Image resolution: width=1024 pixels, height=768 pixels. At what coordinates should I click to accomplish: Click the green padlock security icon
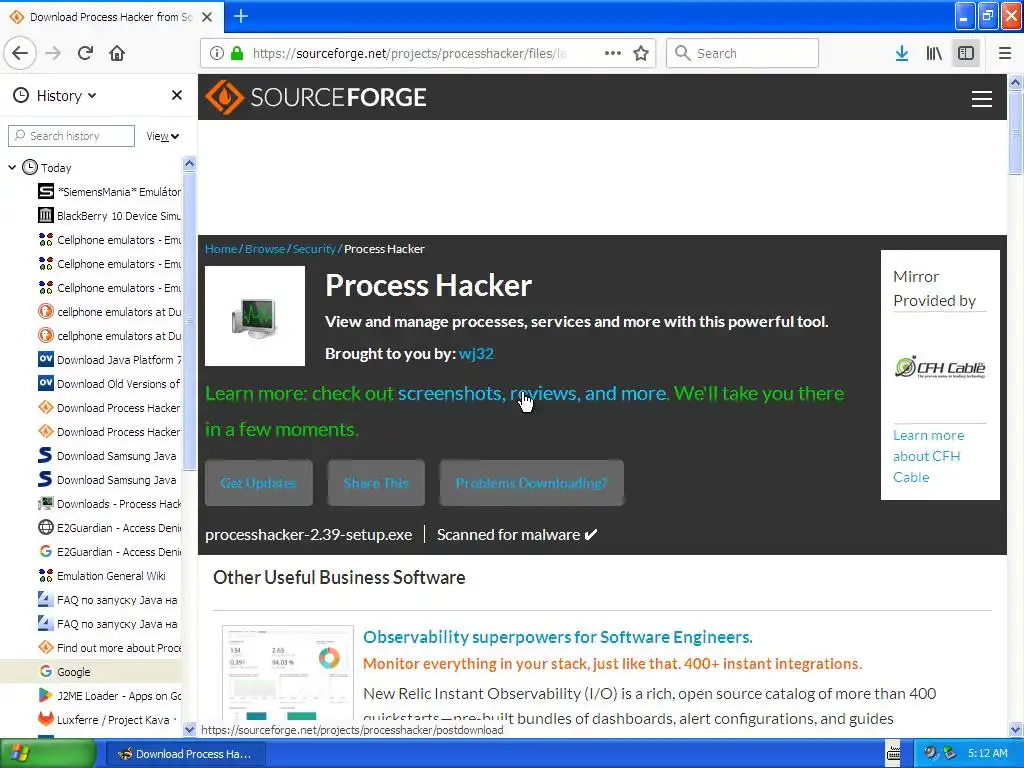[x=237, y=53]
